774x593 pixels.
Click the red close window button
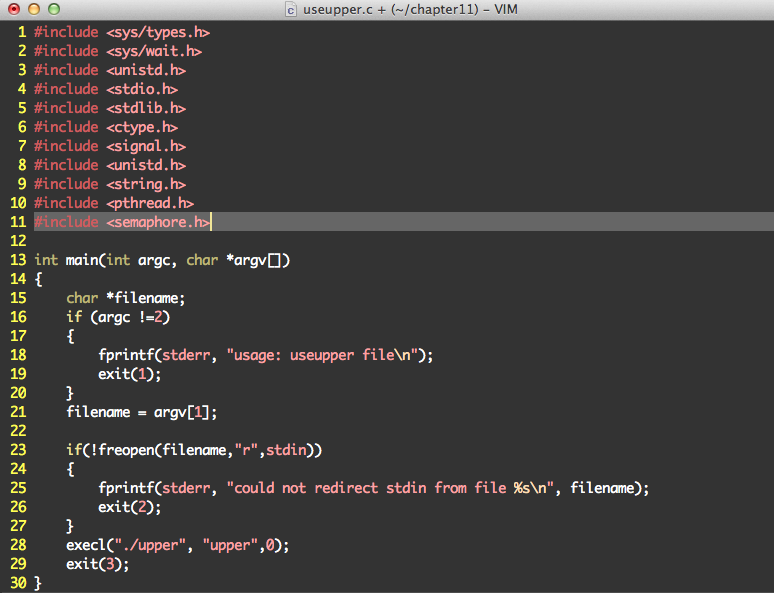[x=14, y=9]
